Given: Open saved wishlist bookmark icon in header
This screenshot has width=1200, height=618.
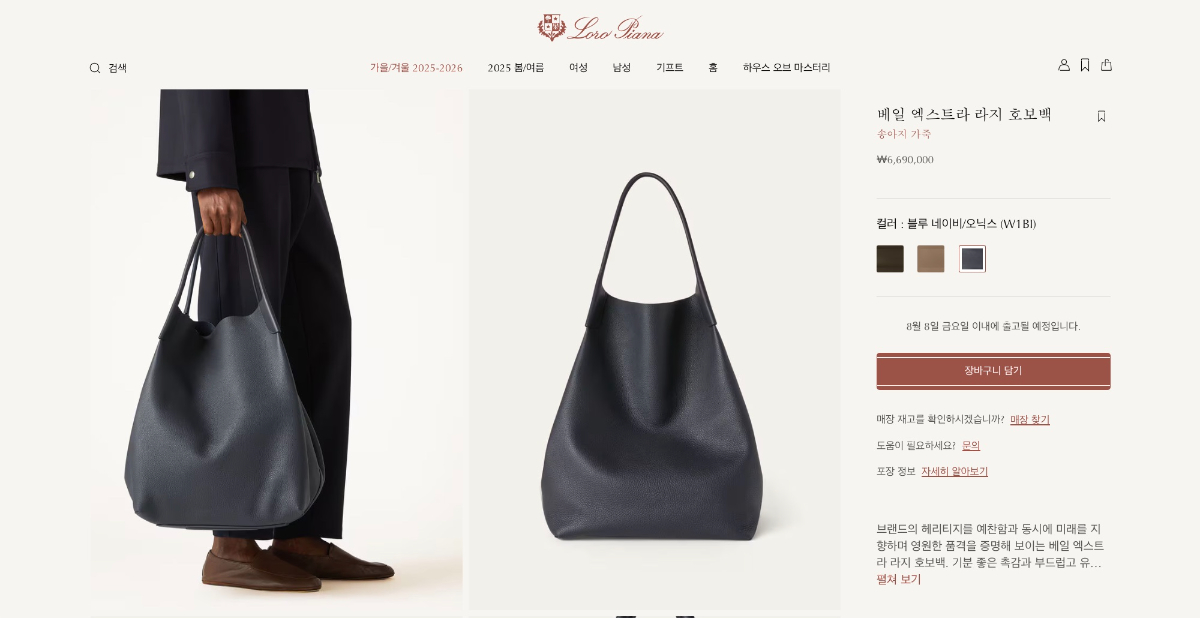Looking at the screenshot, I should click(1085, 65).
